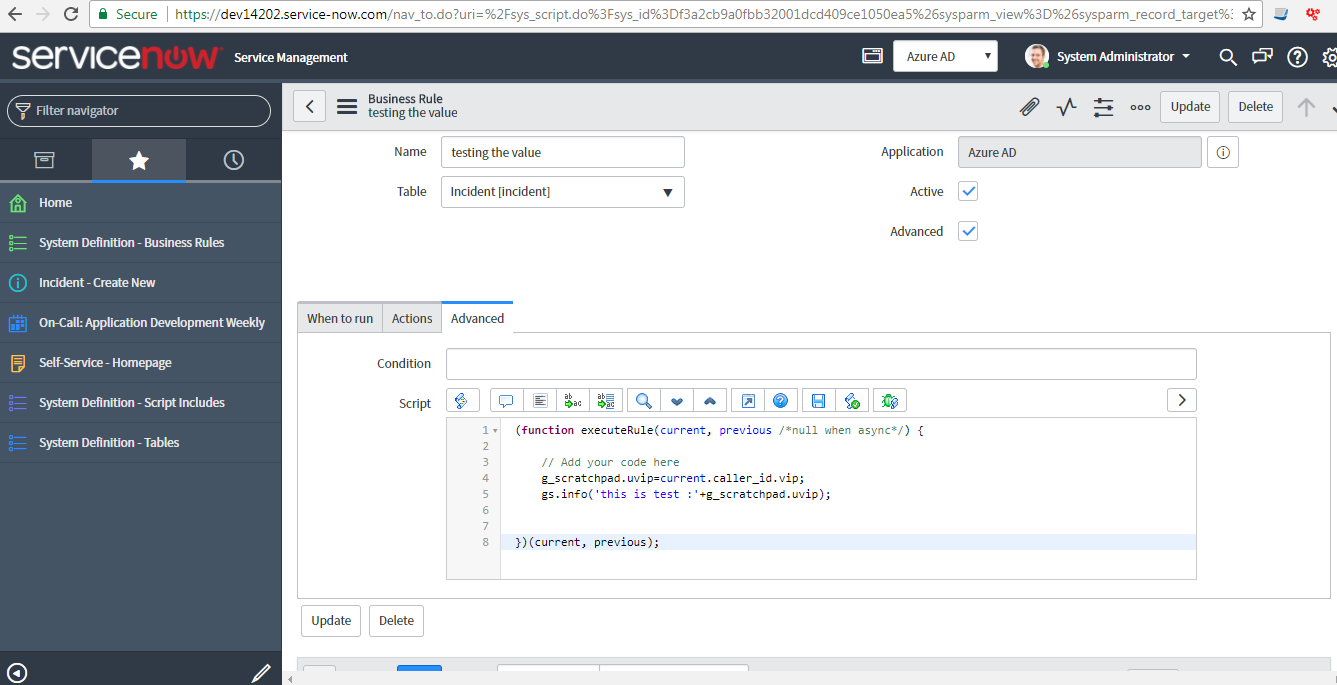Open the more options ellipsis icon
Image resolution: width=1337 pixels, height=685 pixels.
pos(1140,107)
